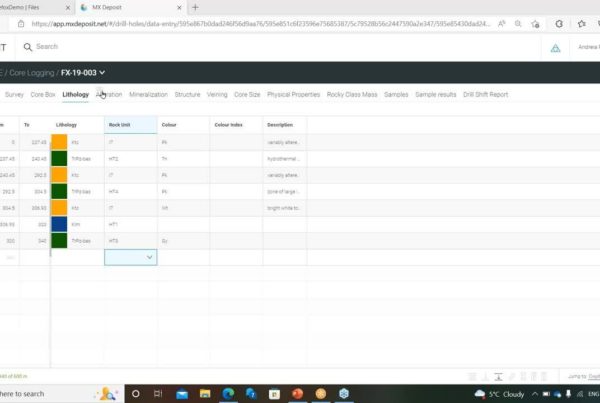Open a new browser tab
Viewport: 600px width, 403px height.
(x=195, y=6)
